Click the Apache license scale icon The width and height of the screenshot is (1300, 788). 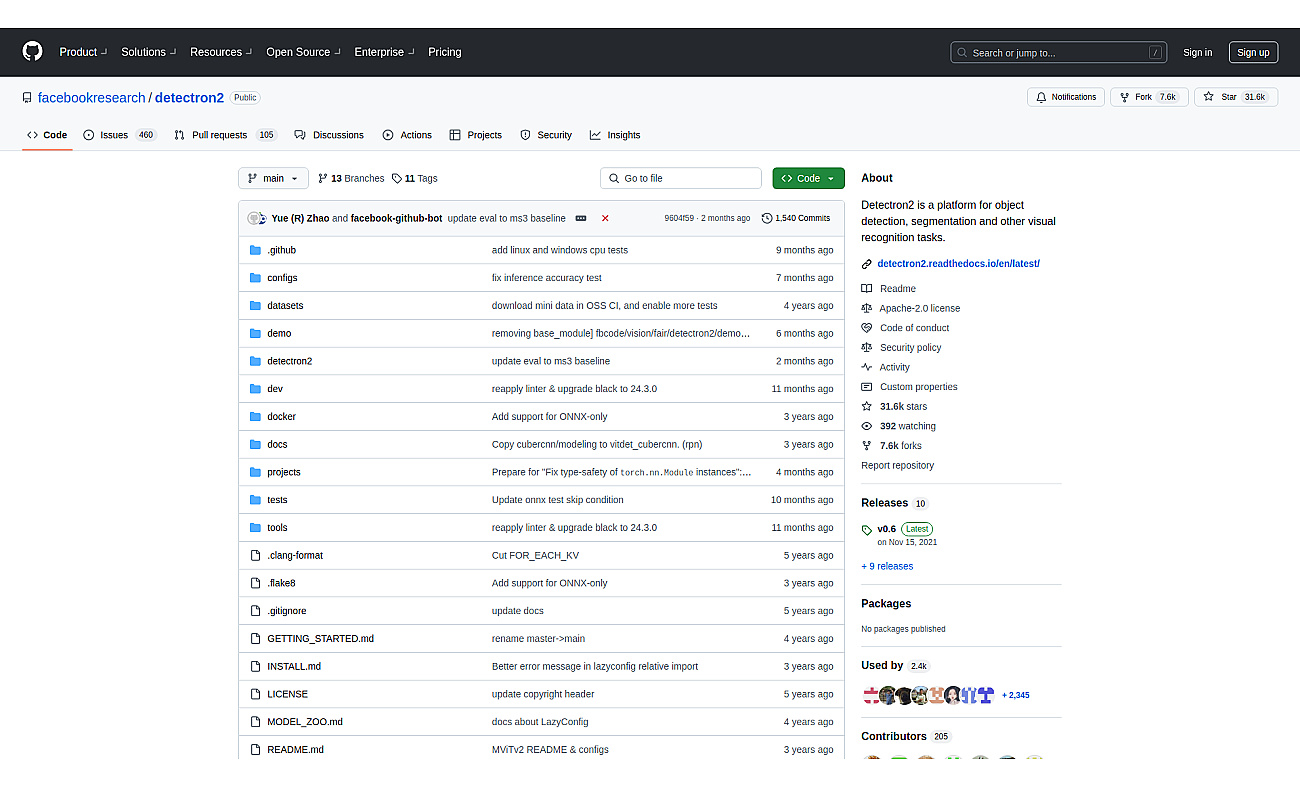coord(867,308)
